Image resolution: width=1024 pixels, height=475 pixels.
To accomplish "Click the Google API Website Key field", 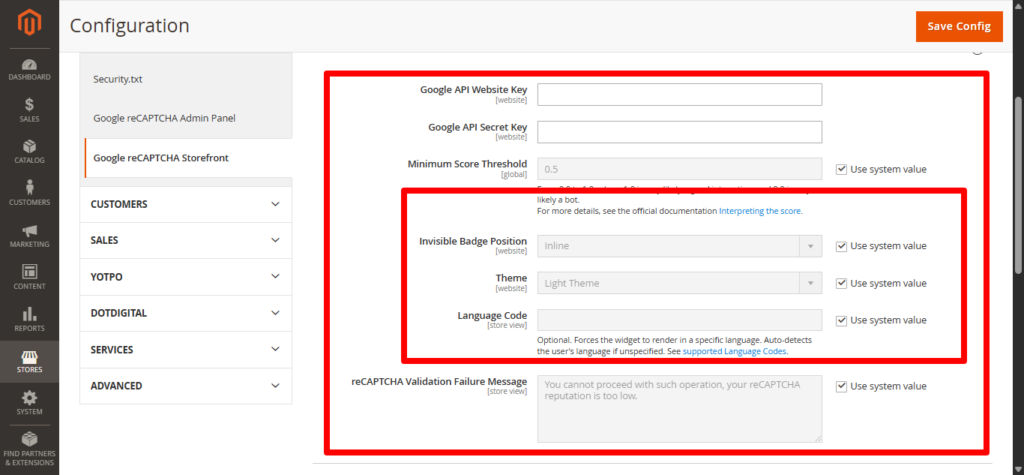I will pyautogui.click(x=679, y=95).
